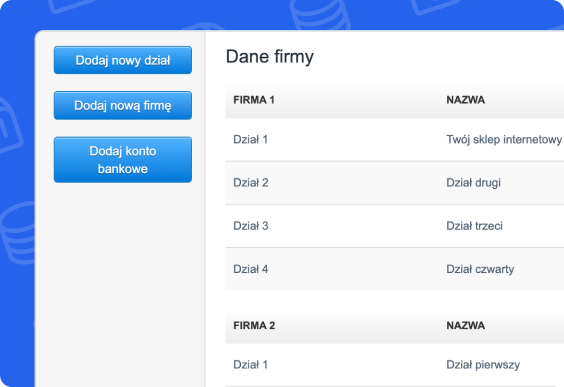Click the Dodaj nowy dział button
Screen dimensions: 564x387
[x=123, y=60]
